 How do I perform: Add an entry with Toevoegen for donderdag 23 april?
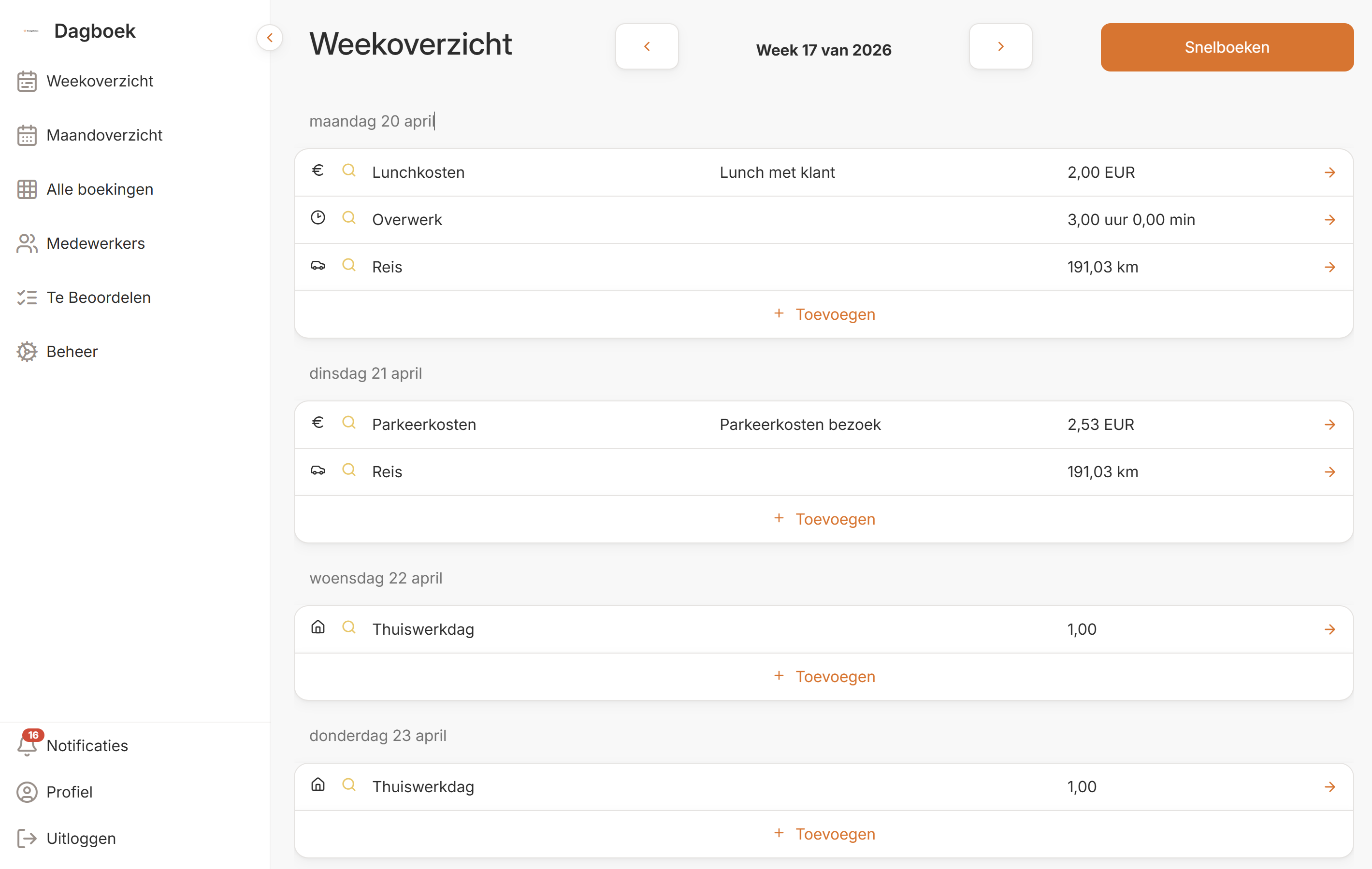point(824,834)
